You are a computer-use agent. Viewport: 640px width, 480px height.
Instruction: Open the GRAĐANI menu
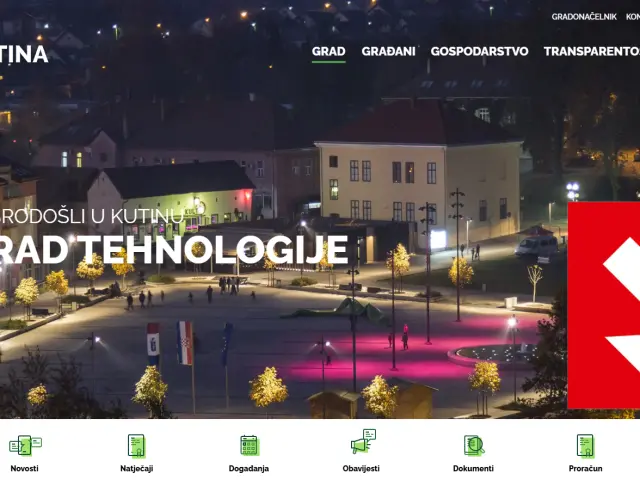(388, 51)
